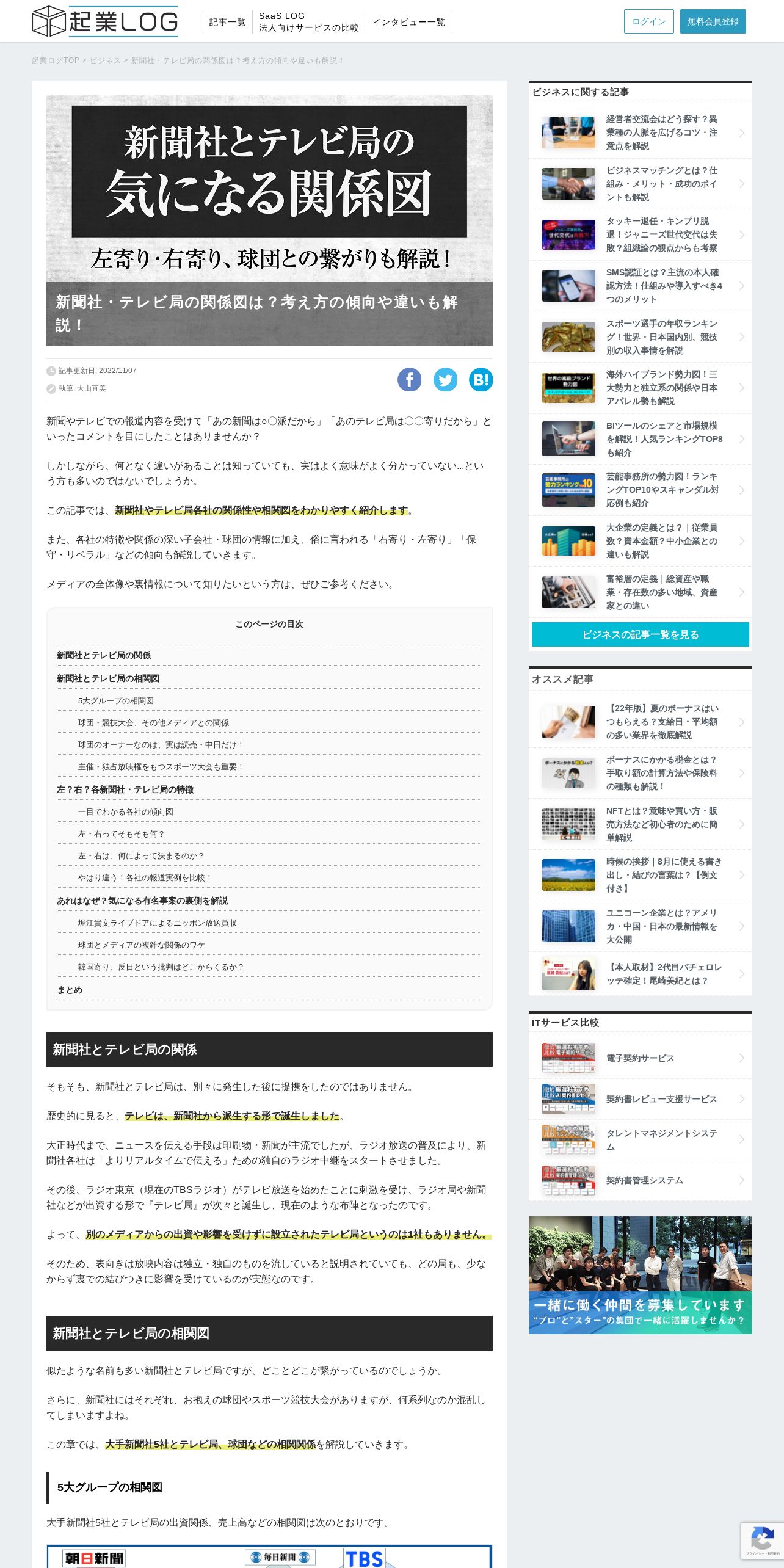
Task: Jump to あれはなぜ？気になる有名事案の裏側を解説
Action: click(142, 901)
